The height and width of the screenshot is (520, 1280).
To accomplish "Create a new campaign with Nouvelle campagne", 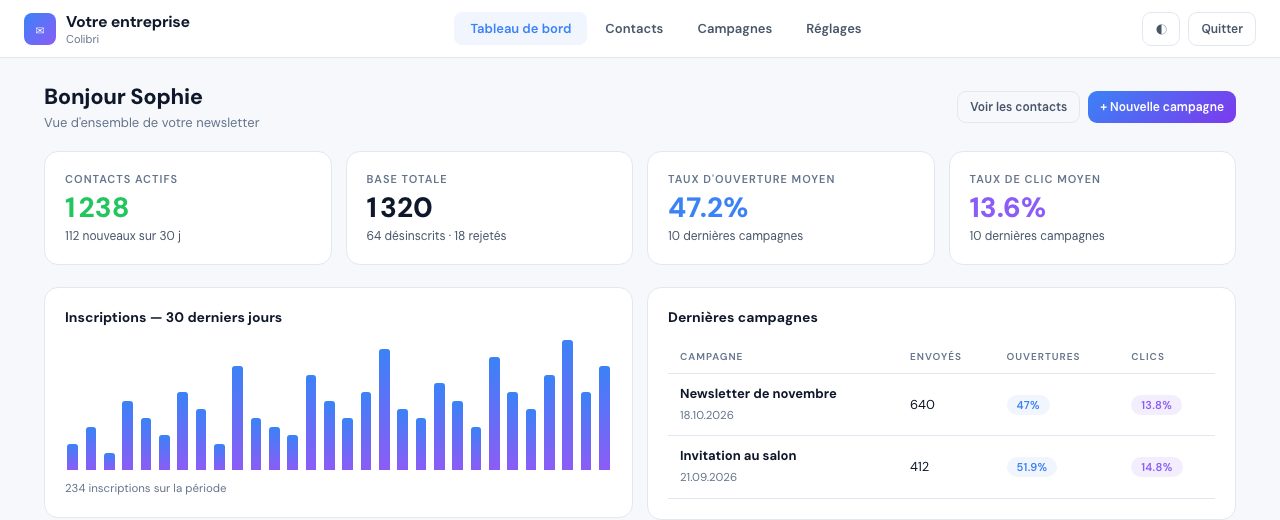I will click(1162, 107).
